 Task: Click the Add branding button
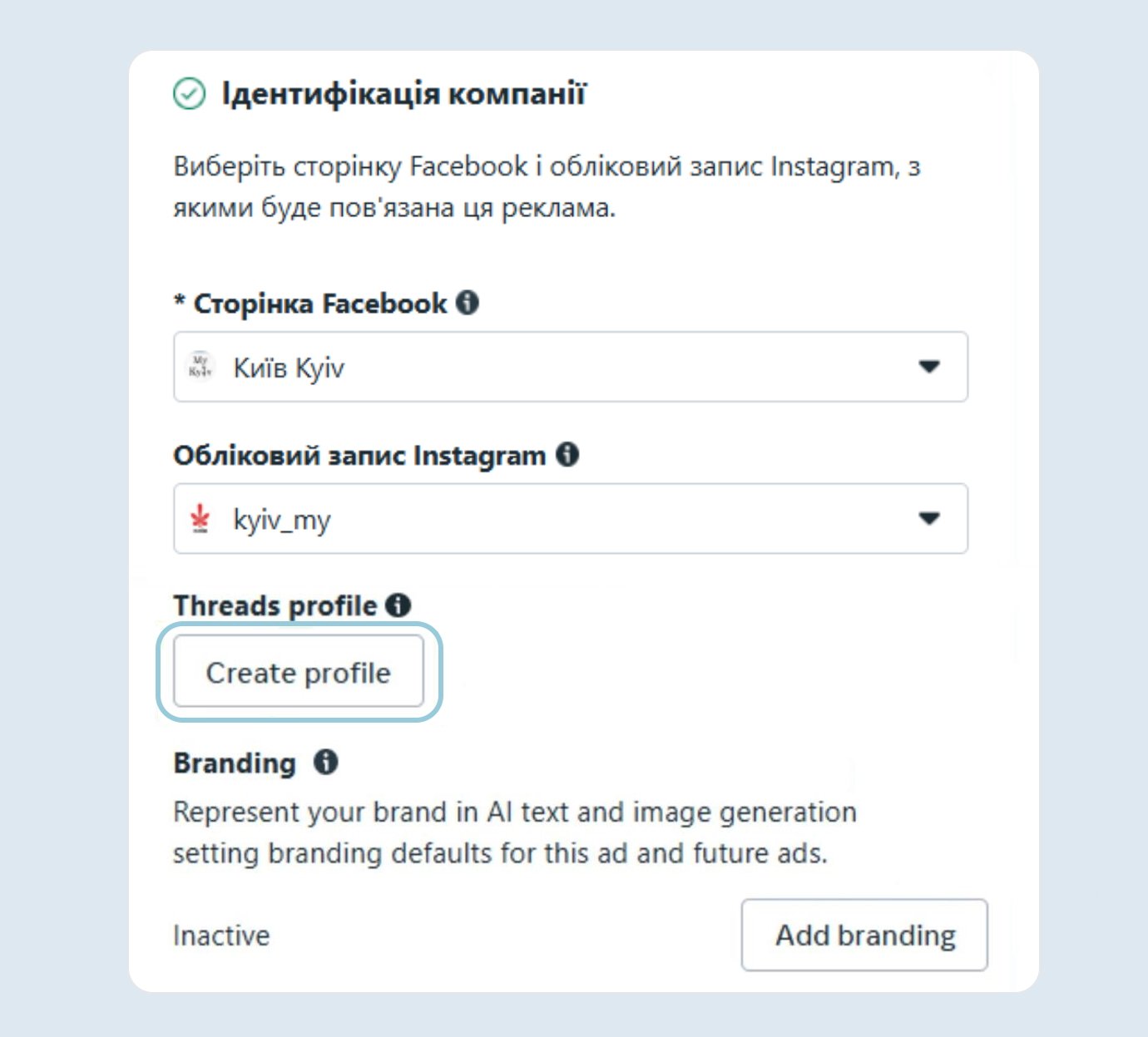pos(864,935)
